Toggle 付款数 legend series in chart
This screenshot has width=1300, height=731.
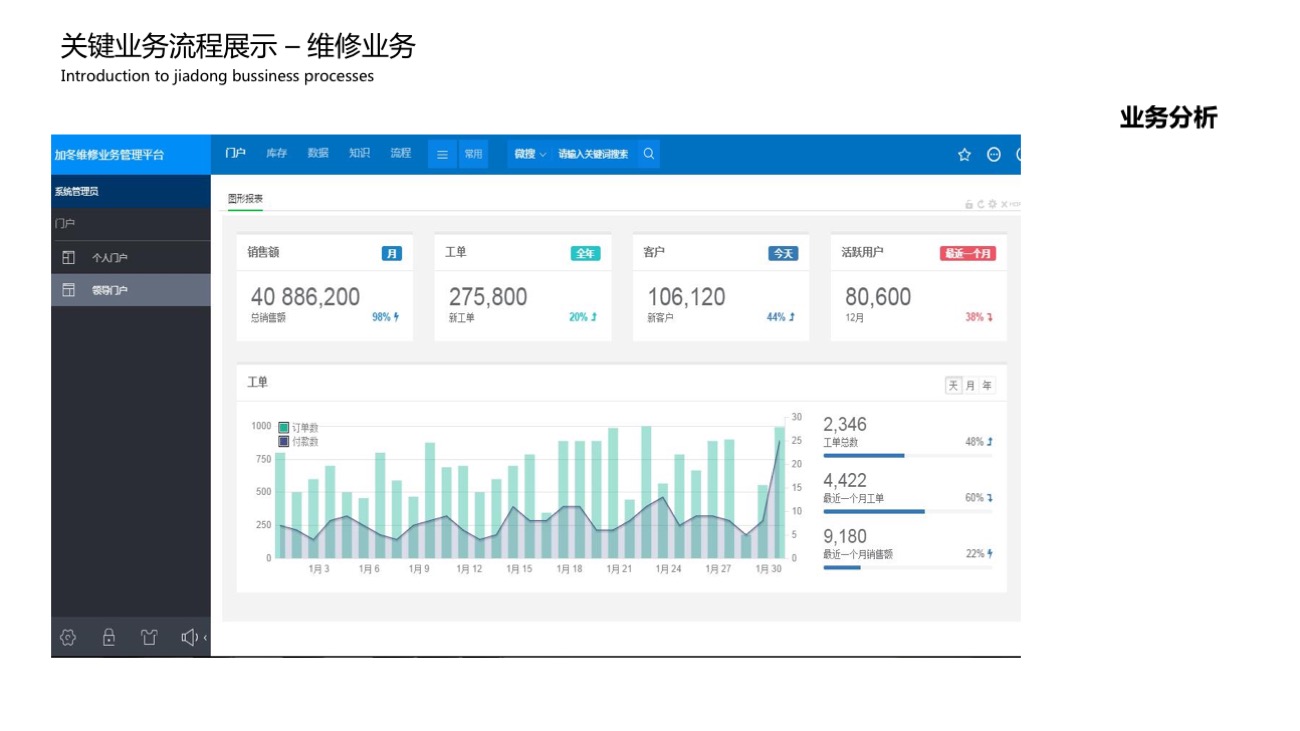click(x=297, y=441)
